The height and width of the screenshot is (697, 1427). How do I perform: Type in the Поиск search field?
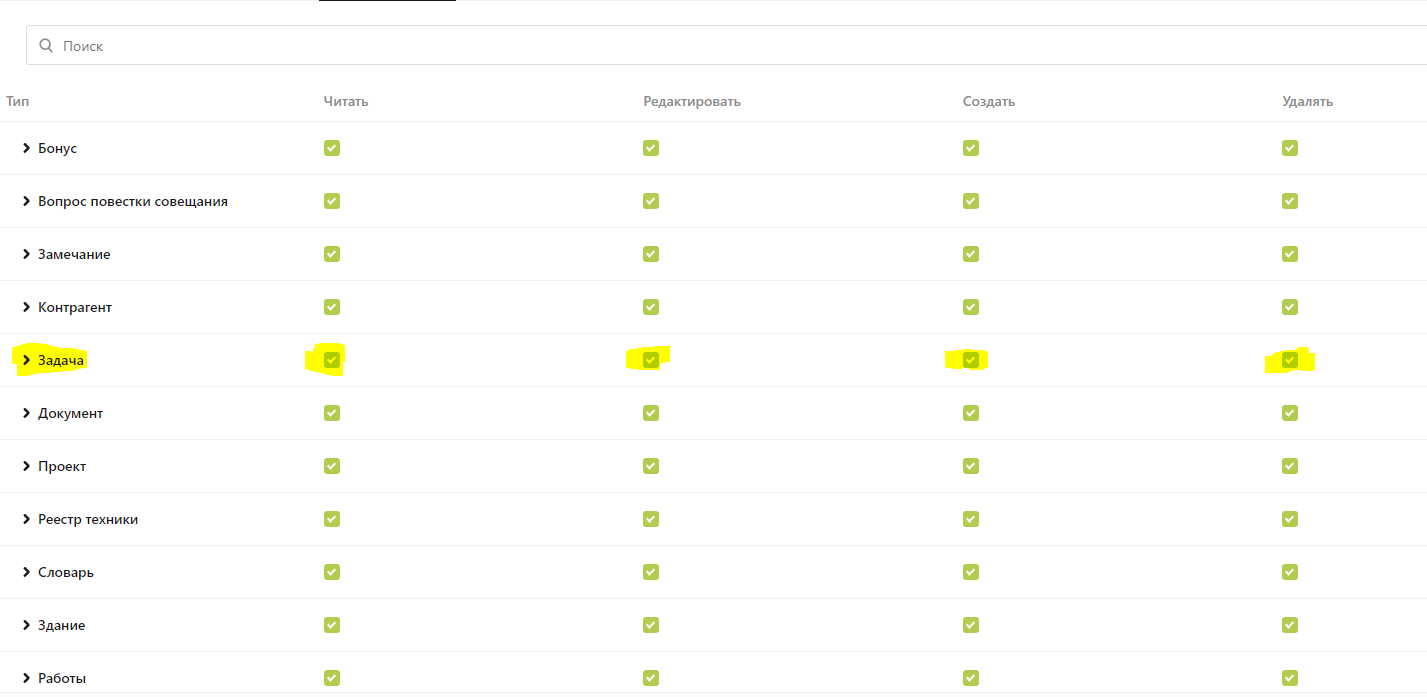pos(700,46)
